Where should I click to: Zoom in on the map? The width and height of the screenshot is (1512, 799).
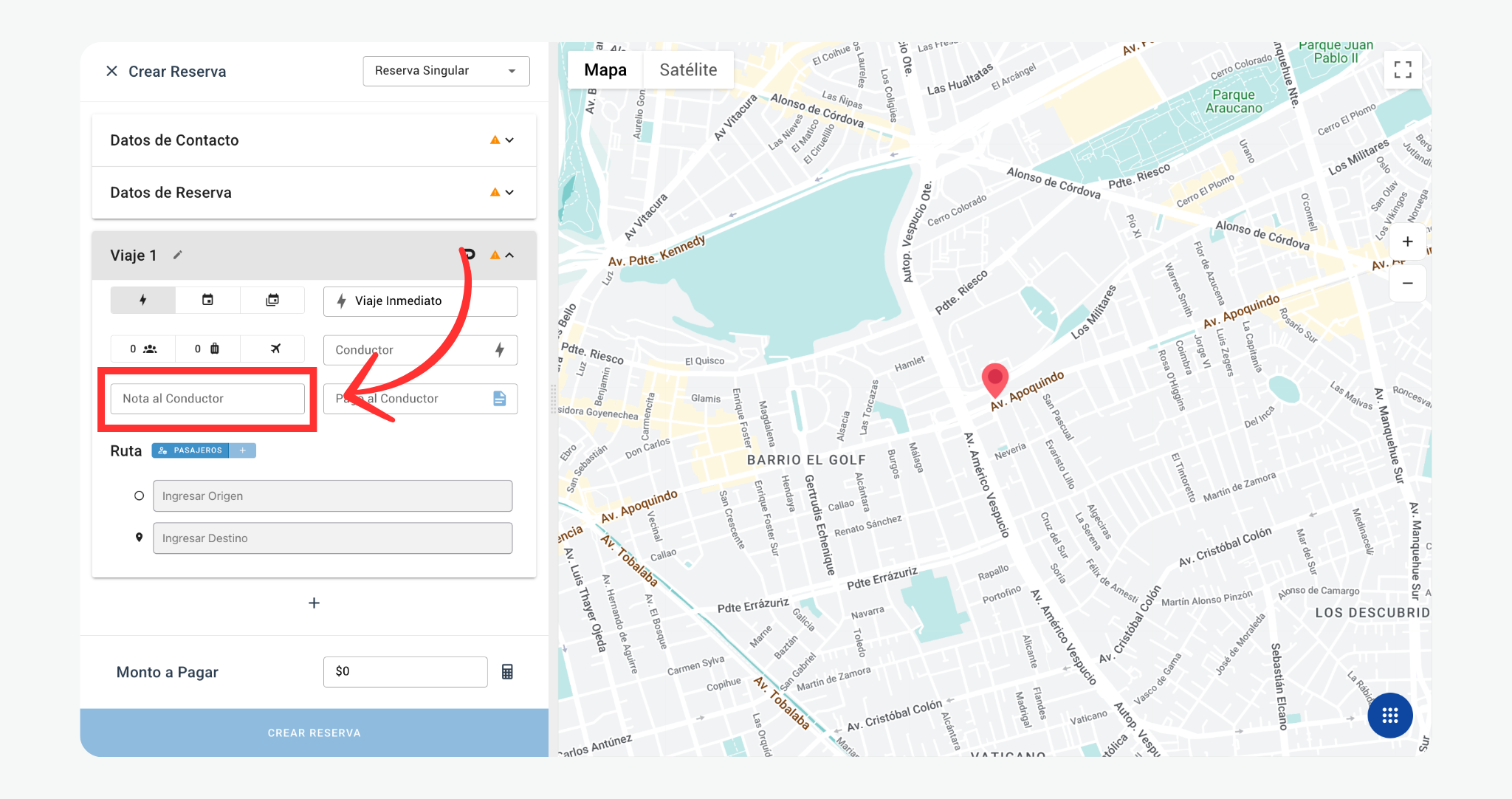tap(1408, 242)
